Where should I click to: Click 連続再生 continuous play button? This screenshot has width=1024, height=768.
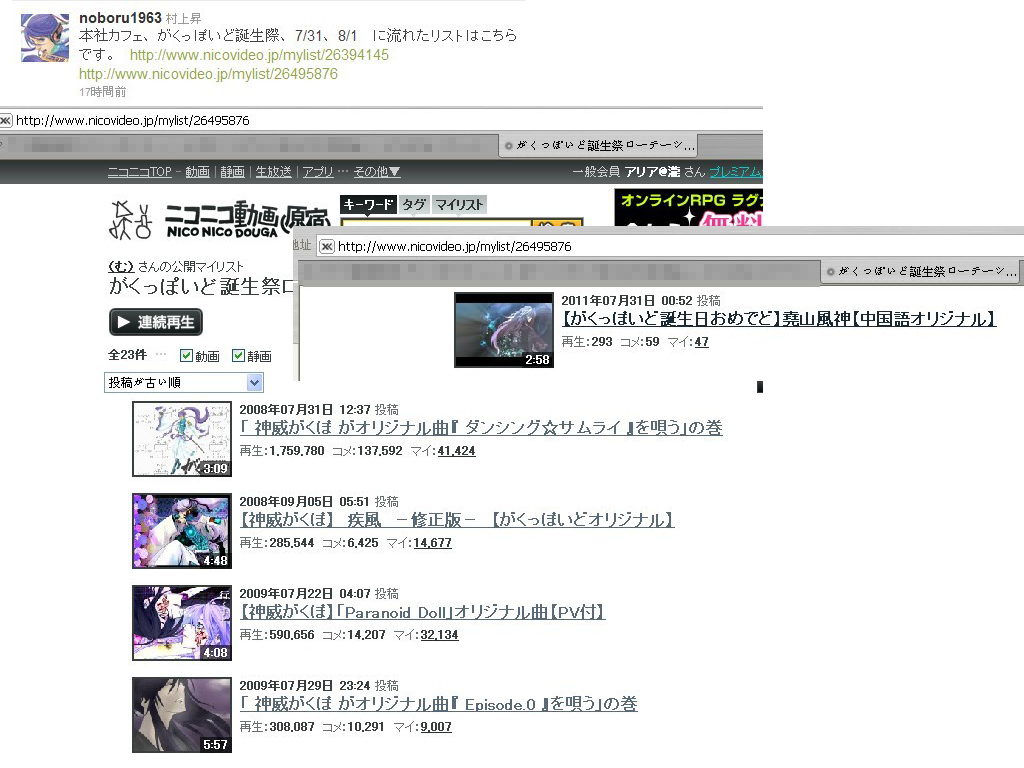[x=156, y=322]
